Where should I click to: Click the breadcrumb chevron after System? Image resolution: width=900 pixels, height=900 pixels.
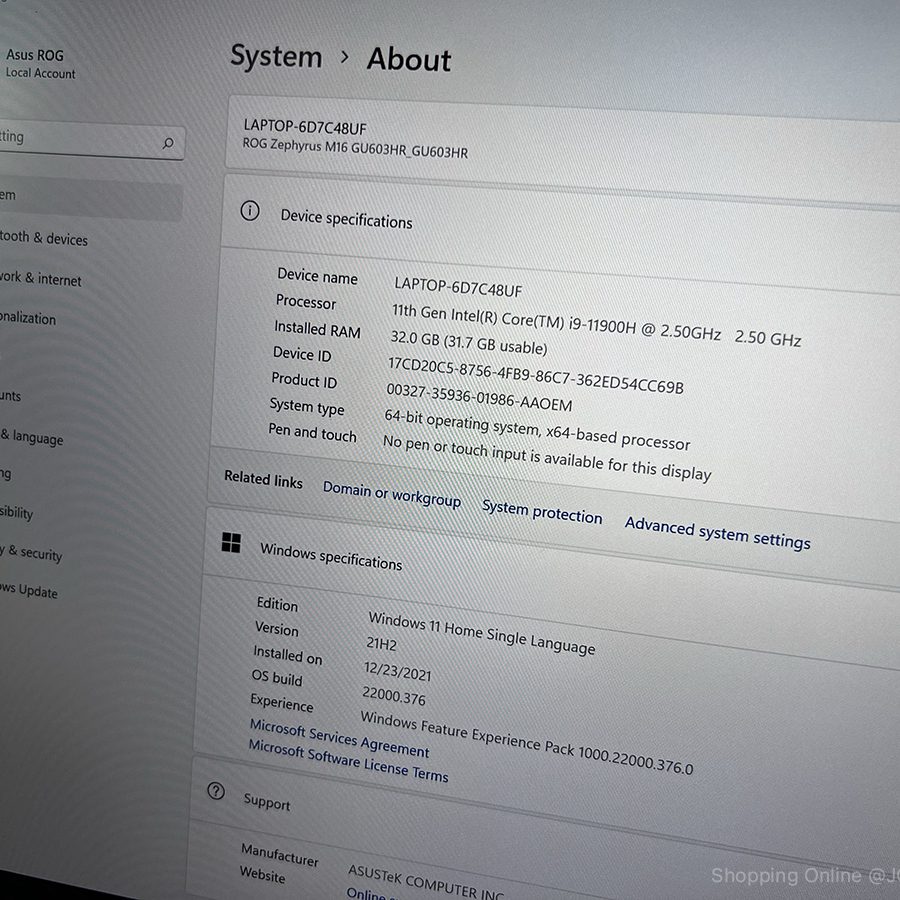click(344, 57)
